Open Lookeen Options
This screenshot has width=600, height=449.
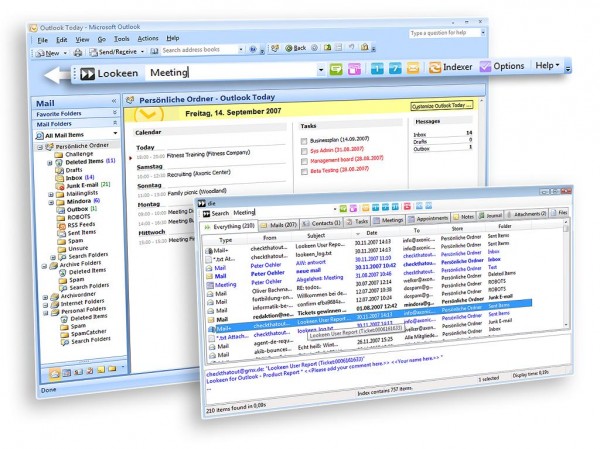point(502,66)
